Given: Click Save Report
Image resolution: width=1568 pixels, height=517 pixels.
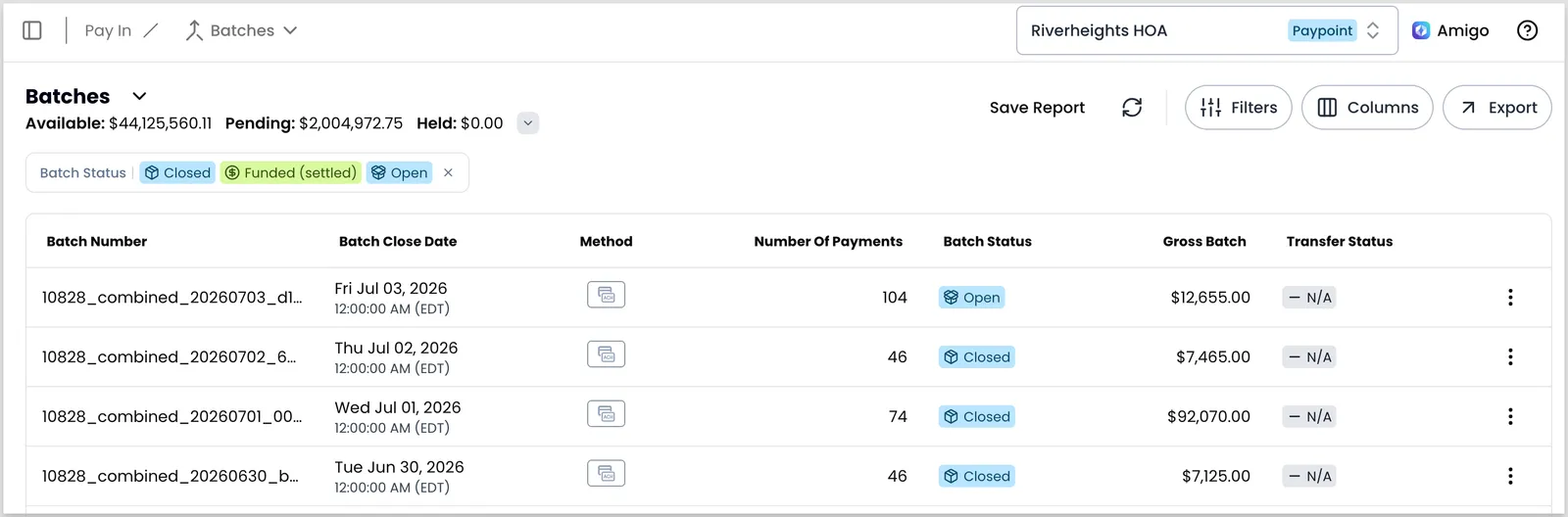Looking at the screenshot, I should [1037, 108].
